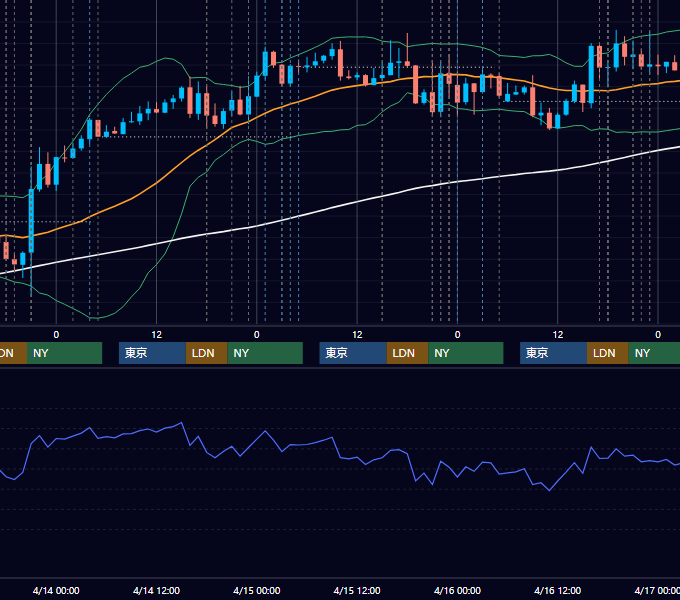The width and height of the screenshot is (680, 600).
Task: Click the 4/15 00:00 date label
Action: 257,590
